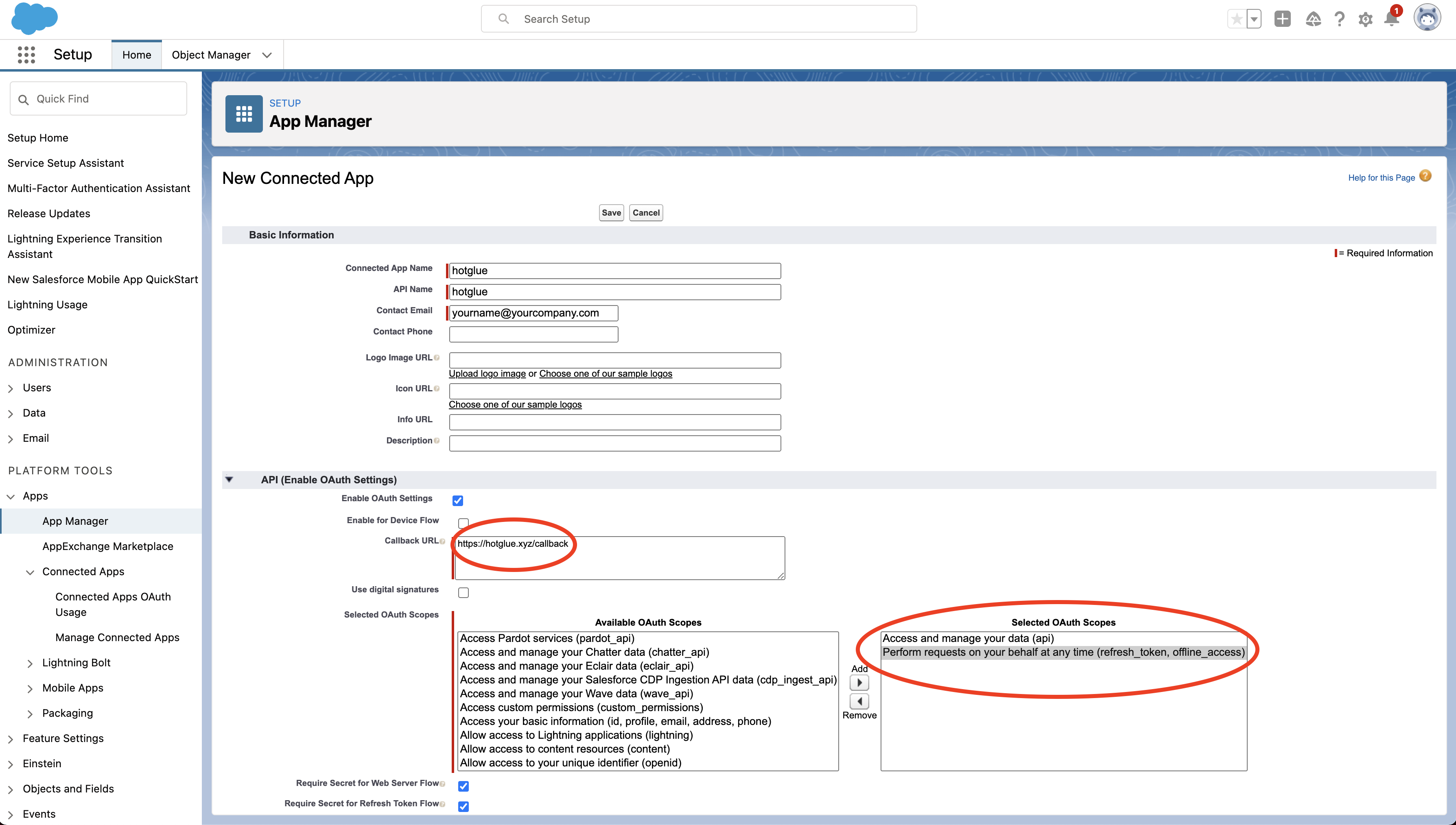The height and width of the screenshot is (825, 1456).
Task: Click the Callback URL text area
Action: coord(619,558)
